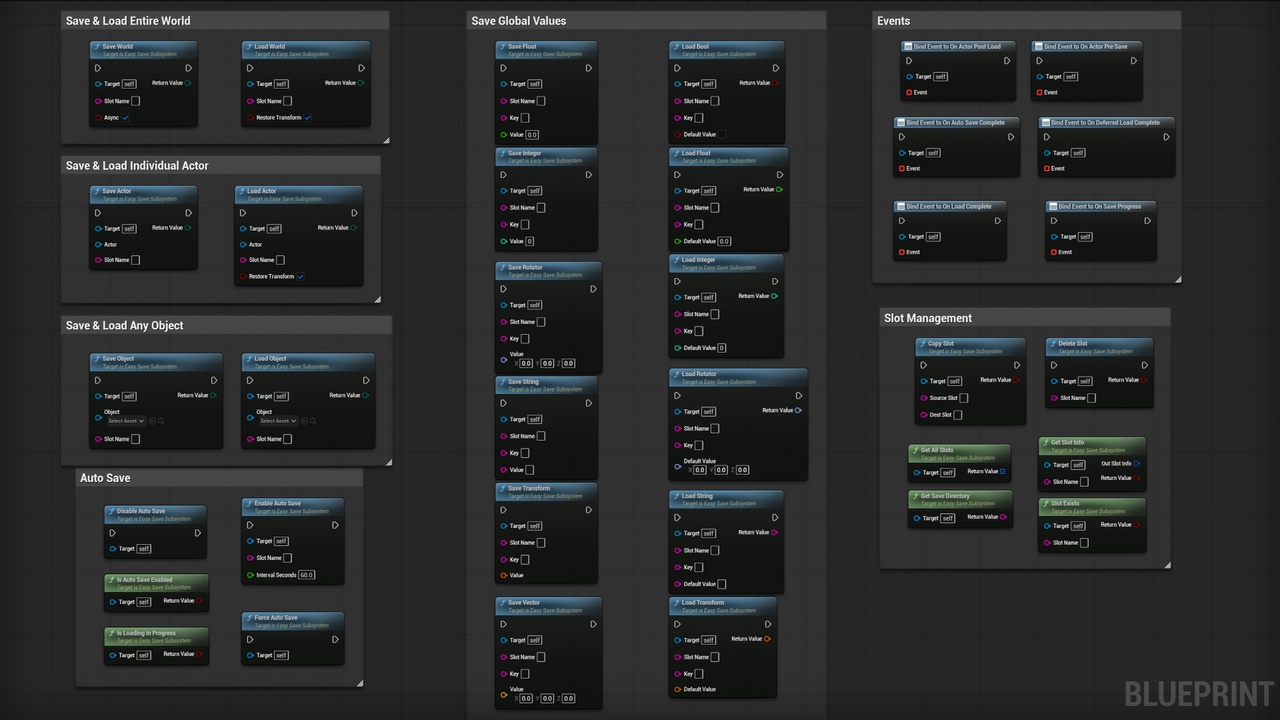Click Out Slot Info pin on Get Slot Info
1280x720 pixels.
click(1137, 463)
